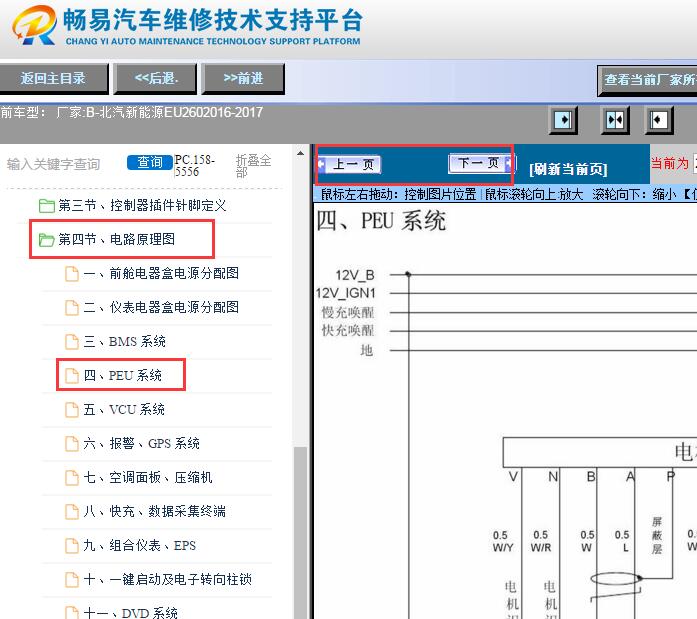Click page icon beside 一、前舱电器盒电源分配图
This screenshot has width=697, height=619.
(72, 274)
